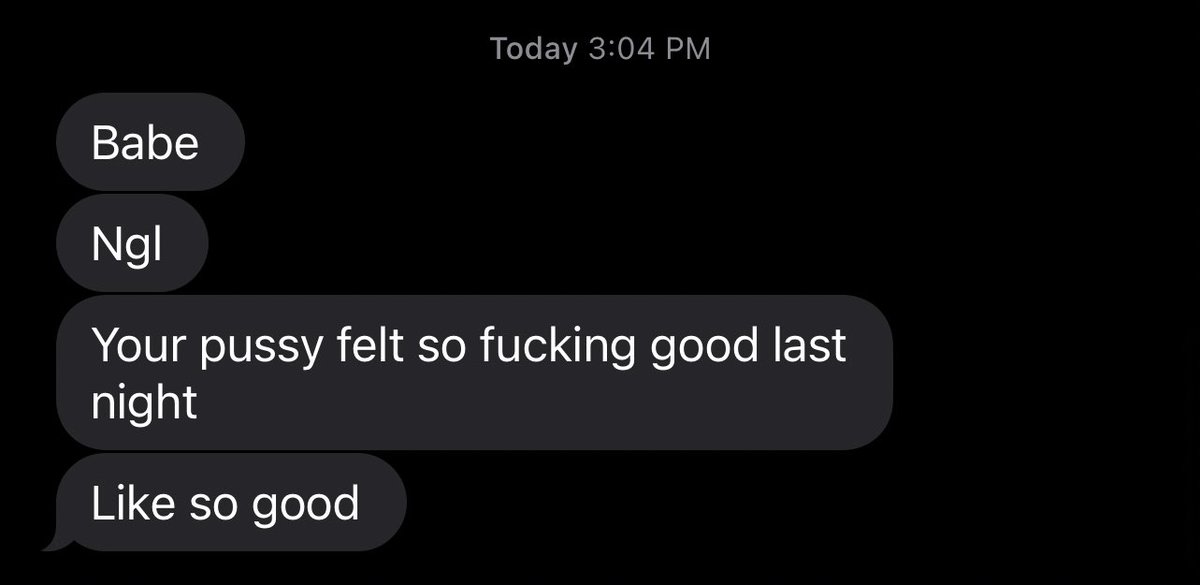Image resolution: width=1200 pixels, height=585 pixels.
Task: Click the word 'good' in the final bubble
Action: [x=305, y=505]
